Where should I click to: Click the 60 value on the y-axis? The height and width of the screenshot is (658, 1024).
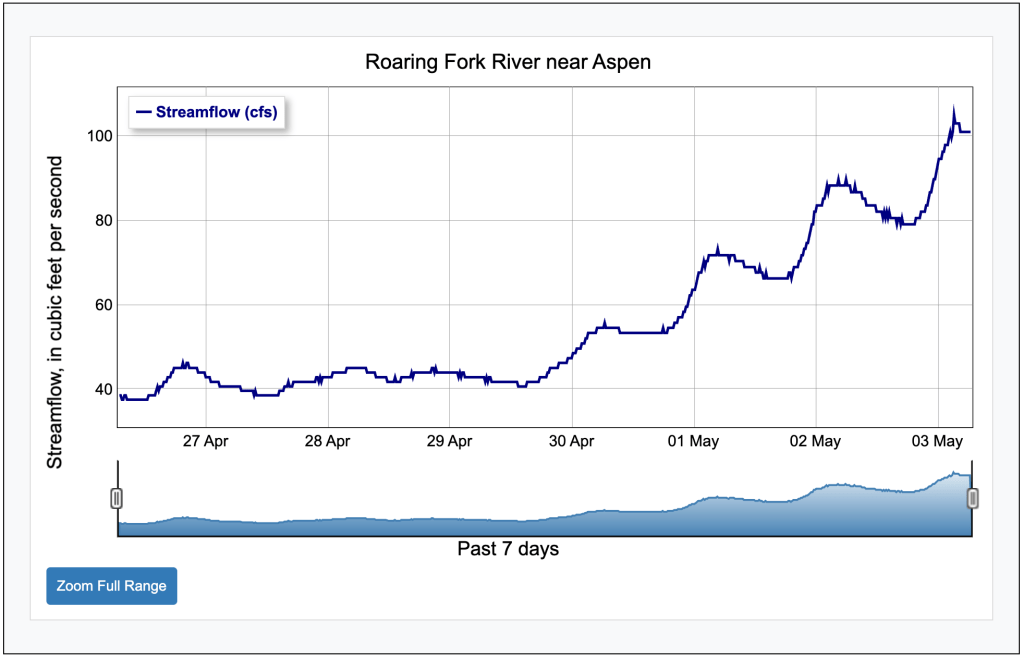[x=101, y=305]
